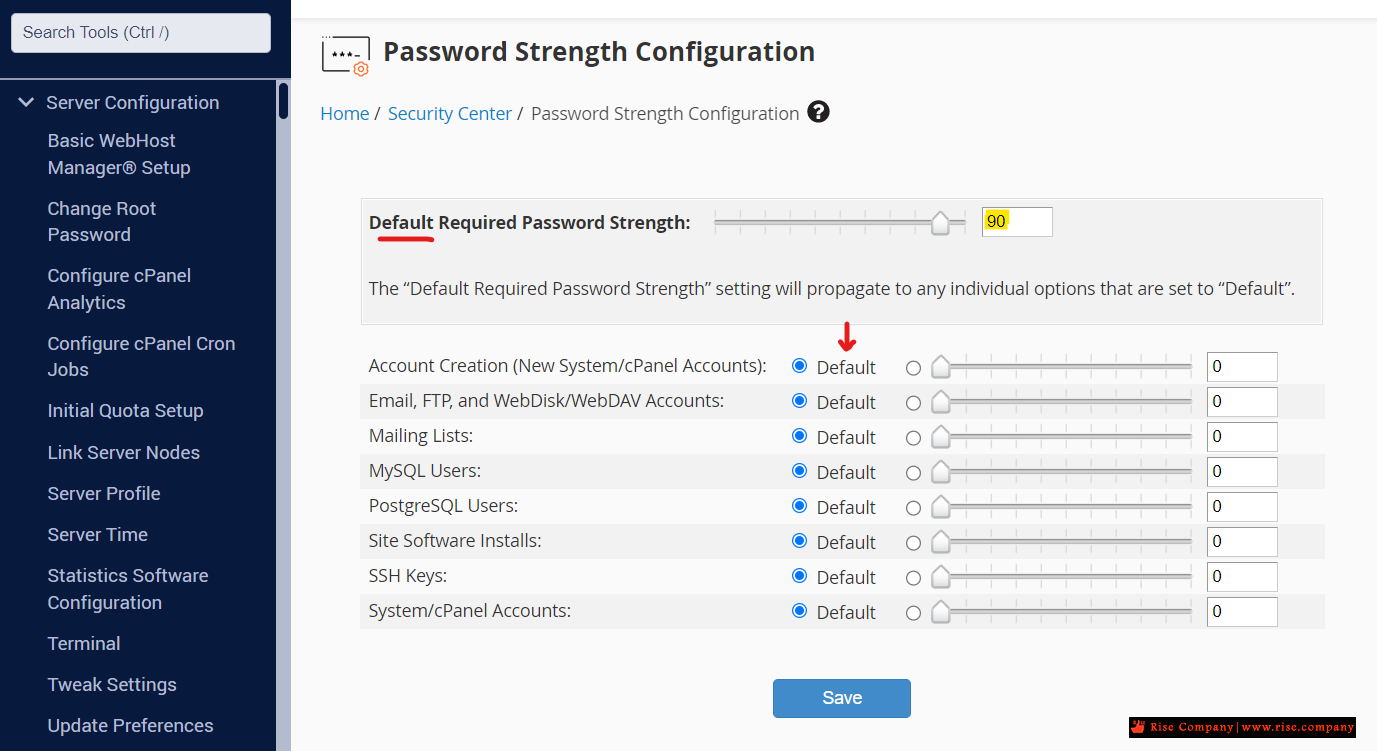Image resolution: width=1377 pixels, height=751 pixels.
Task: Go to Terminal in sidebar
Action: (x=84, y=644)
